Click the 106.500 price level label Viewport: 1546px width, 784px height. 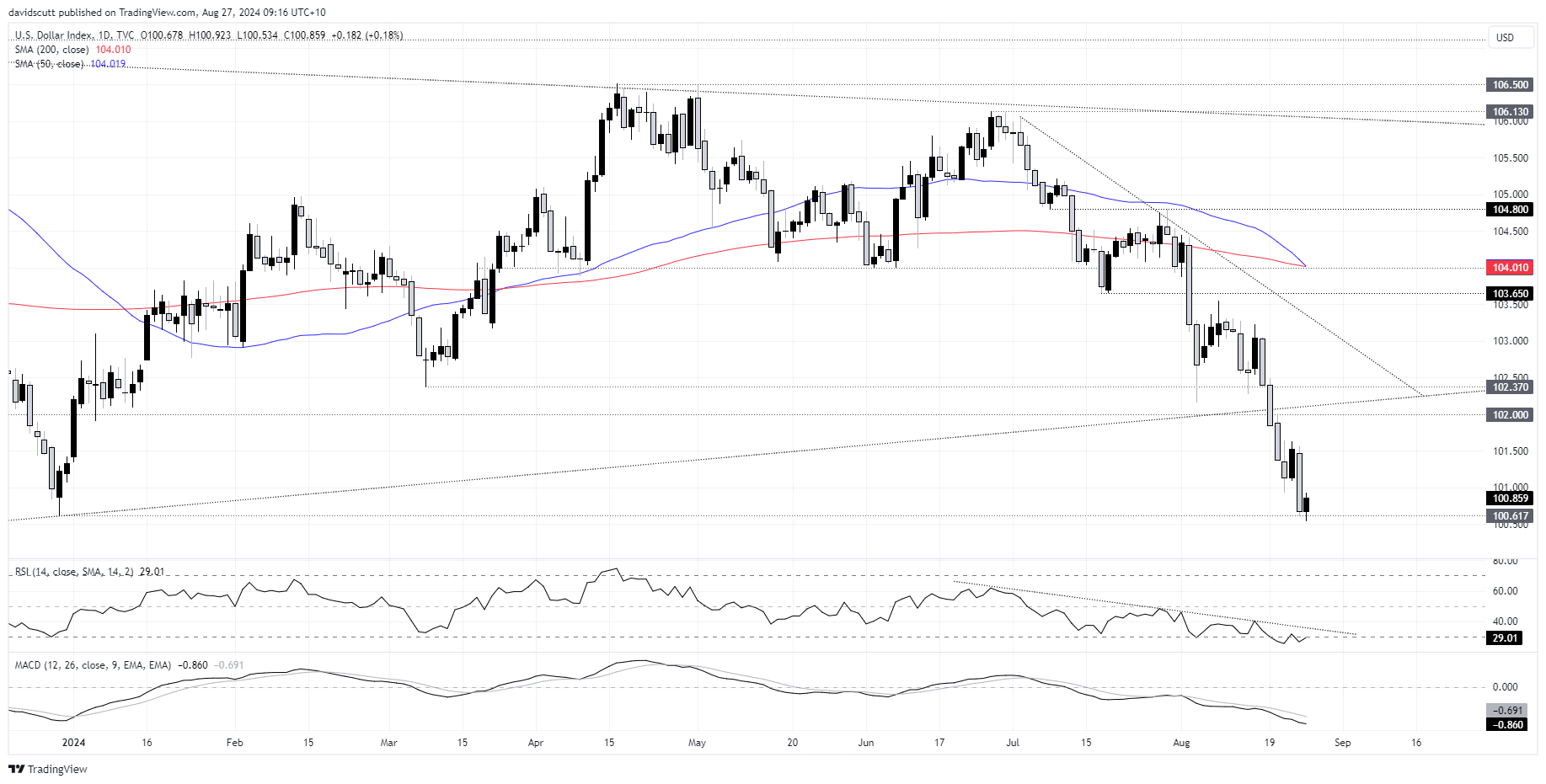click(1511, 85)
